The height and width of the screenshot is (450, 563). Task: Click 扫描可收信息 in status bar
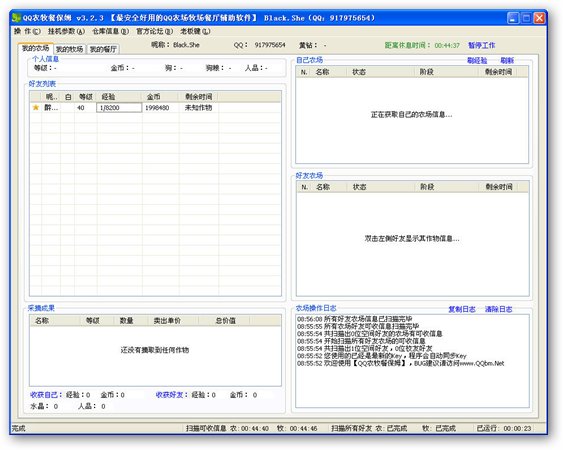click(206, 428)
